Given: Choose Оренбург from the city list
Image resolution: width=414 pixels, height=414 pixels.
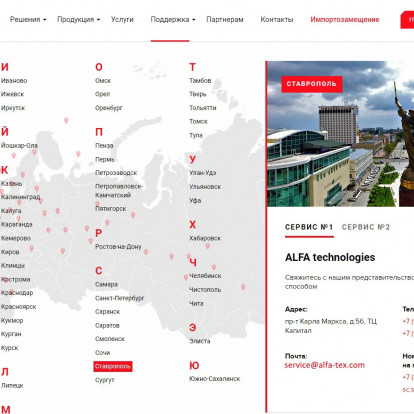Looking at the screenshot, I should coord(109,108).
